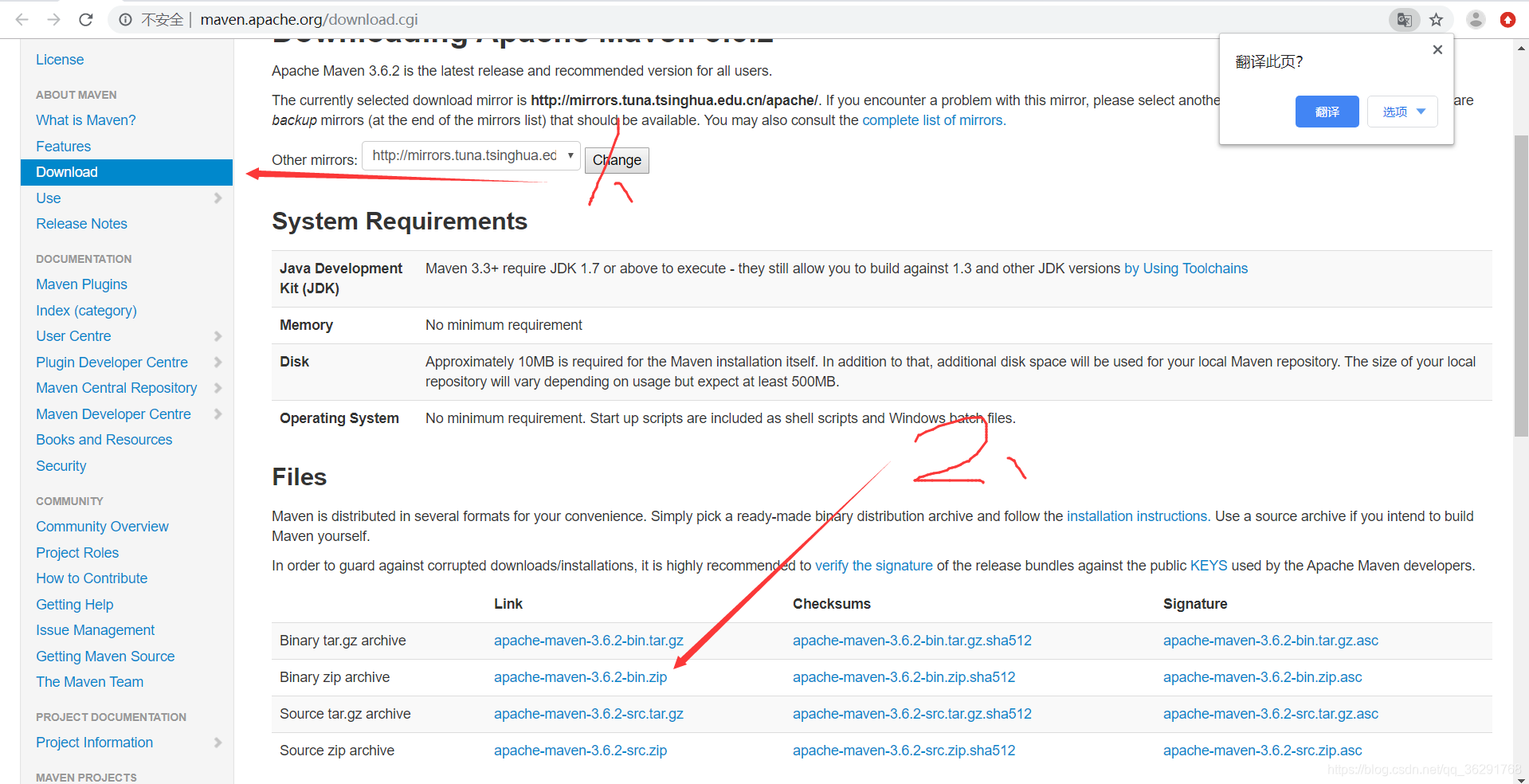
Task: Open The Maven Team link
Action: (x=90, y=682)
